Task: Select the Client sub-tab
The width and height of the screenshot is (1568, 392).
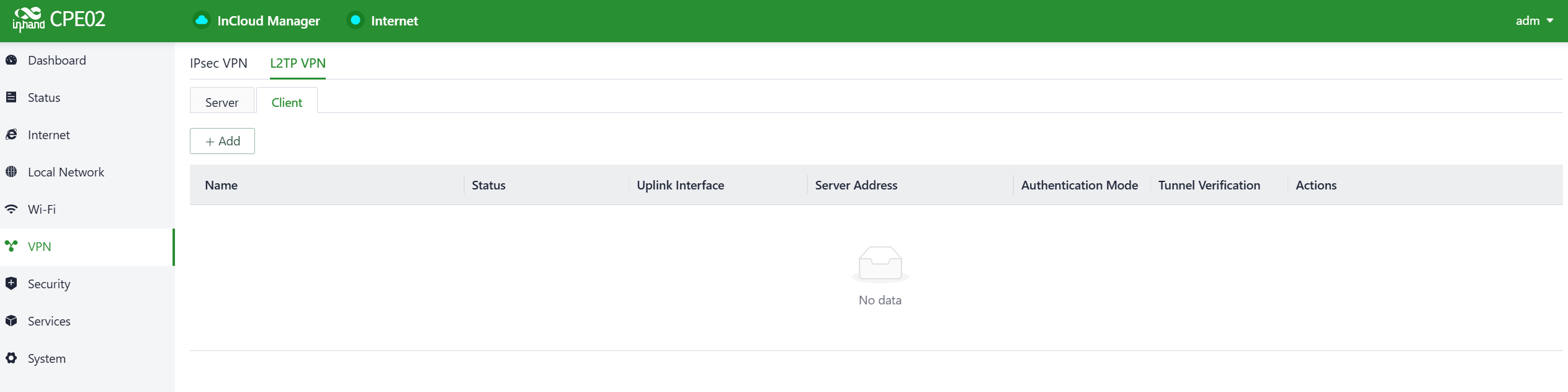Action: (287, 103)
